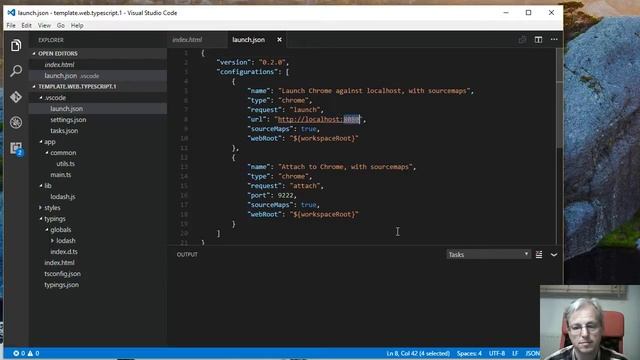Open settings.json in the explorer
Image resolution: width=640 pixels, height=360 pixels.
pos(68,120)
